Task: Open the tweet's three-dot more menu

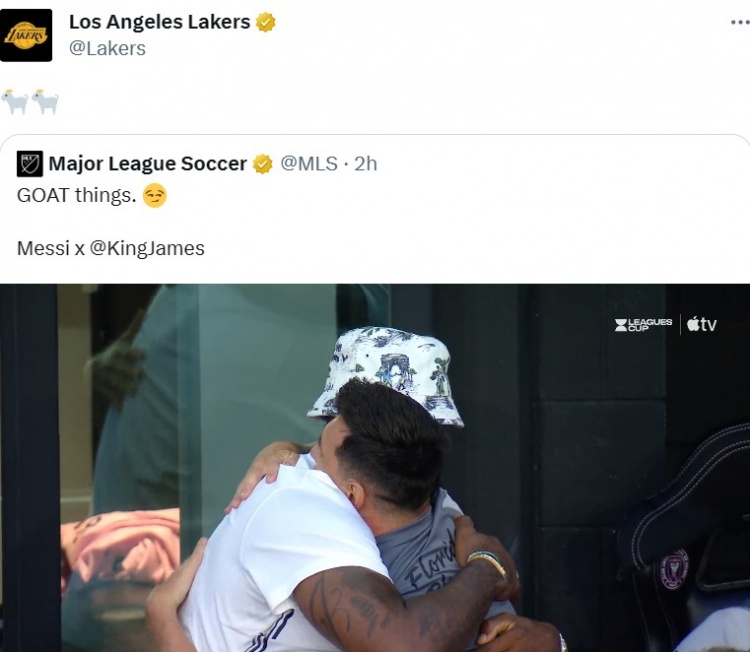Action: (740, 22)
